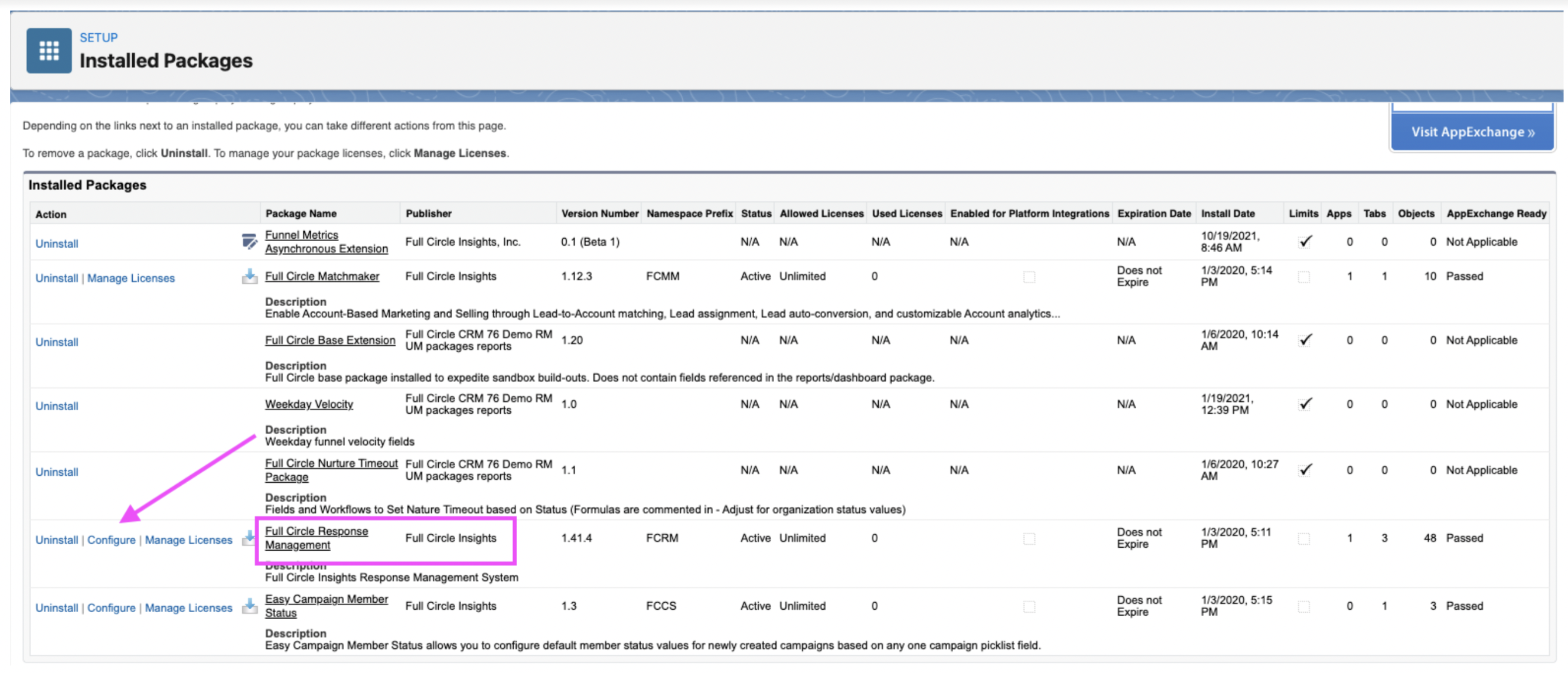The height and width of the screenshot is (673, 1568).
Task: Open the Visit AppExchange button
Action: click(x=1473, y=132)
